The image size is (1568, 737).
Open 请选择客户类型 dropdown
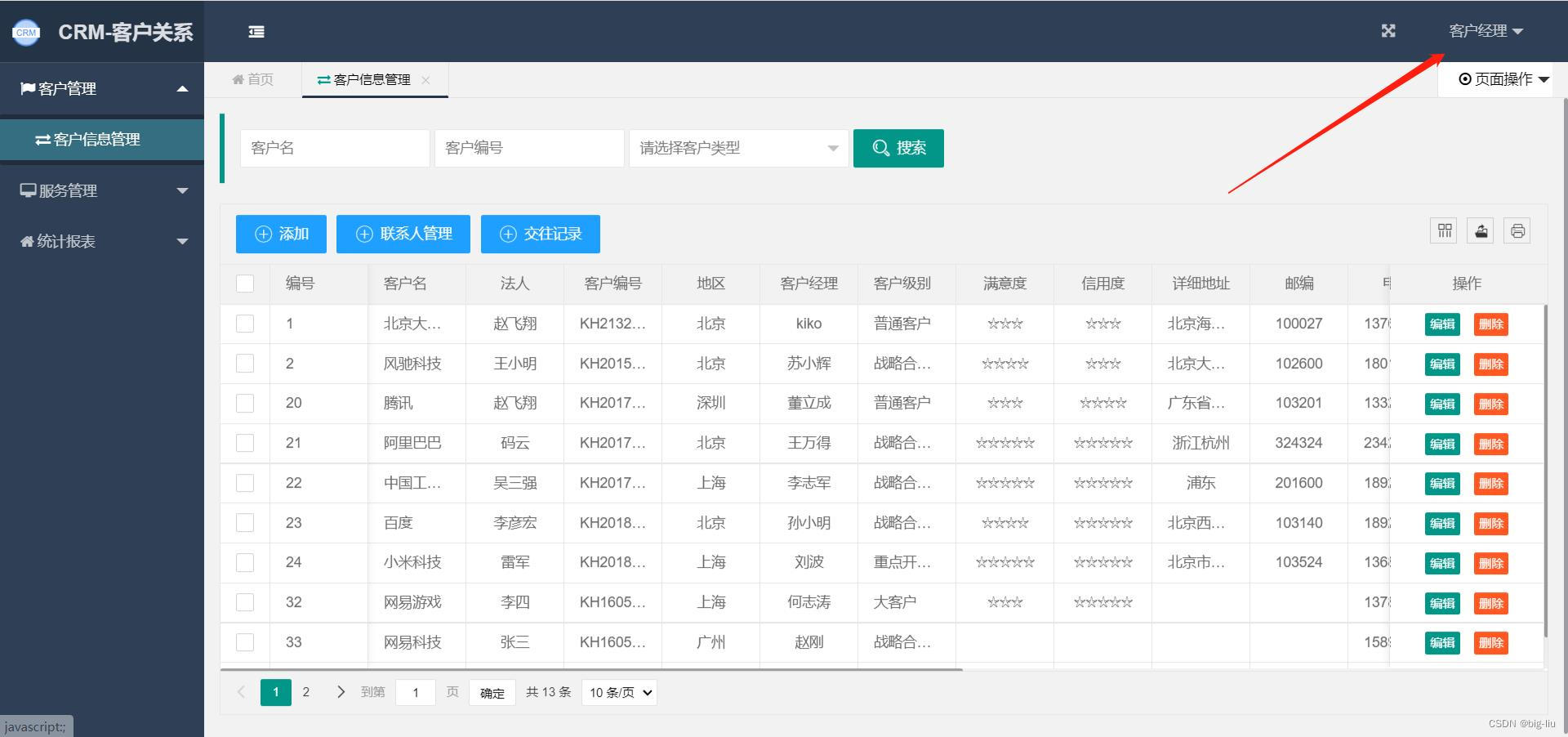click(x=739, y=148)
